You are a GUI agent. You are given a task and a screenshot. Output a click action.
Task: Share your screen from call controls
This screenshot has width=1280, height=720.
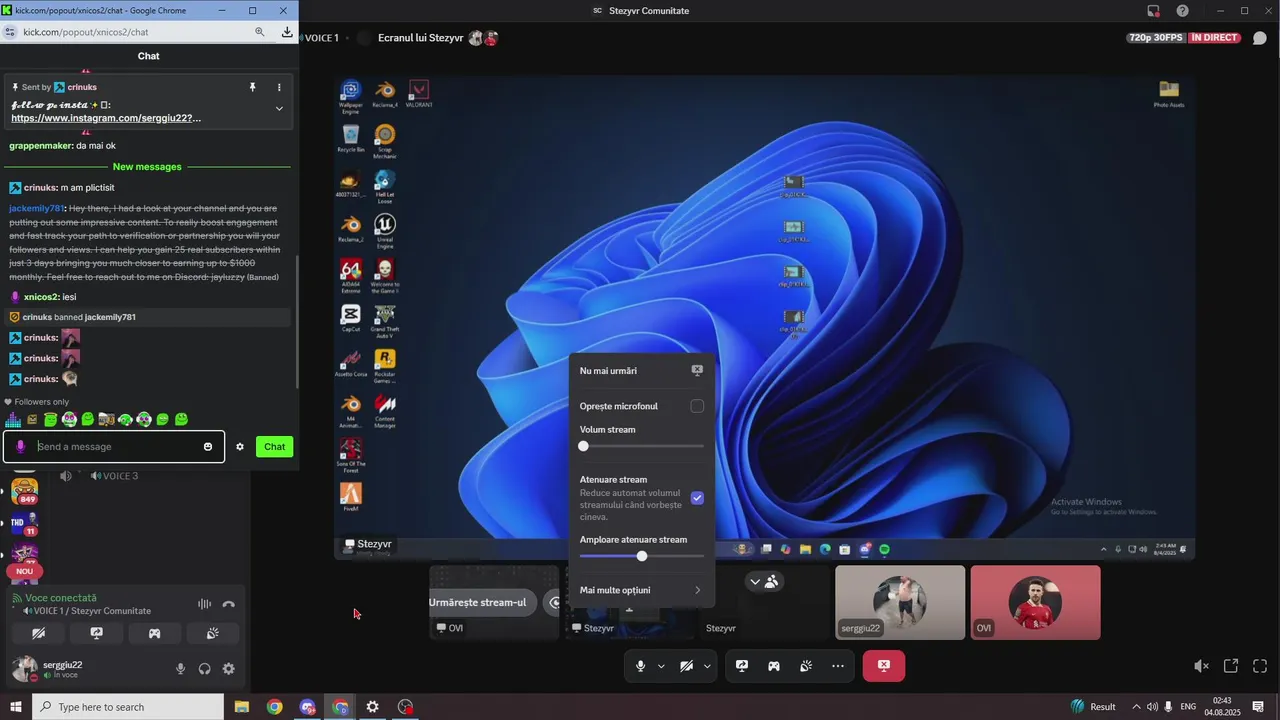pyautogui.click(x=742, y=666)
